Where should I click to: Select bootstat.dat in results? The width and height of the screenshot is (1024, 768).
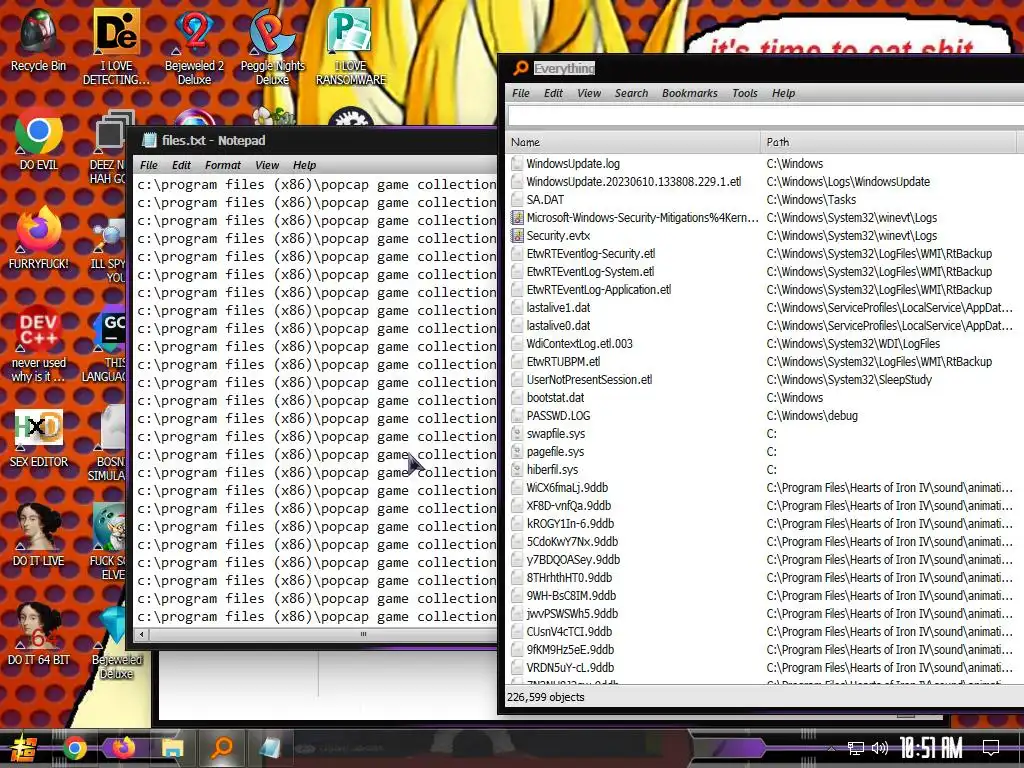pos(555,398)
